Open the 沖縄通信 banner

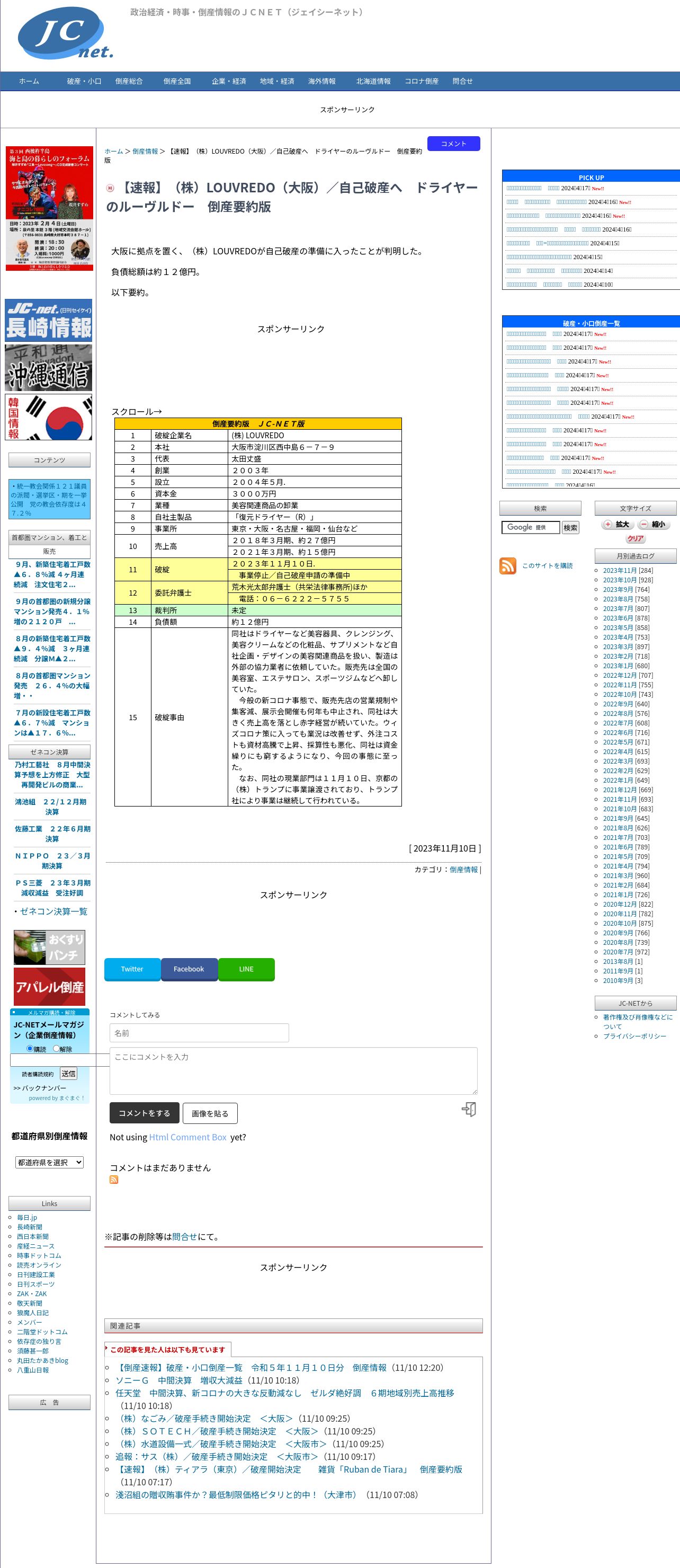click(49, 368)
